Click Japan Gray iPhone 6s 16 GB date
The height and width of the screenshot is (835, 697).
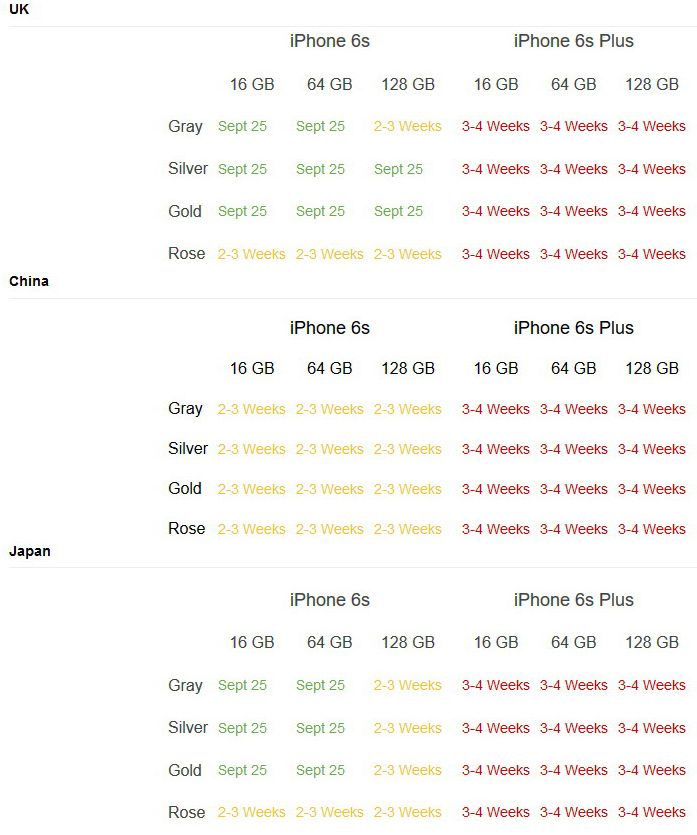[242, 686]
